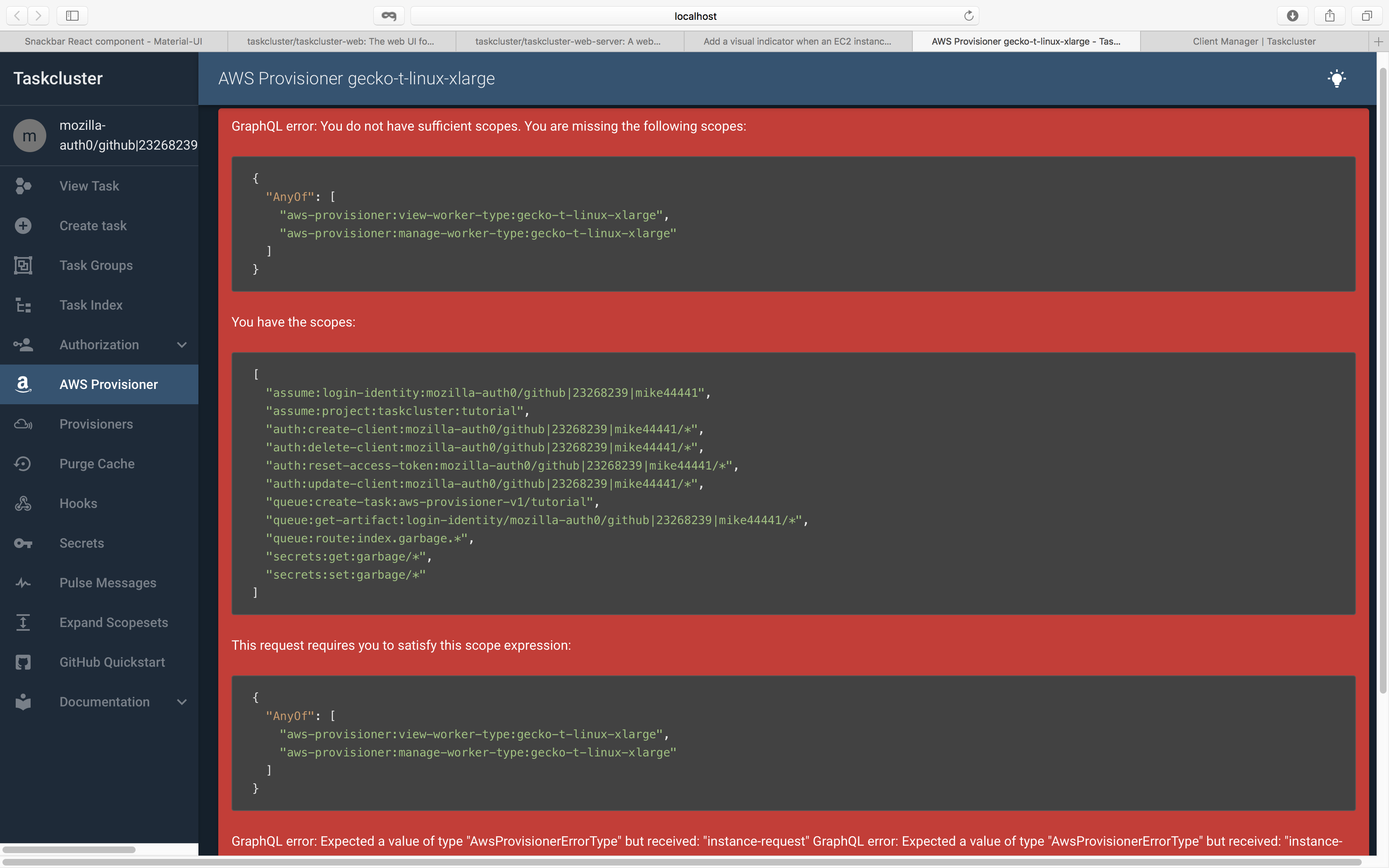Click the Secrets key icon
The width and height of the screenshot is (1389, 868).
(x=23, y=543)
